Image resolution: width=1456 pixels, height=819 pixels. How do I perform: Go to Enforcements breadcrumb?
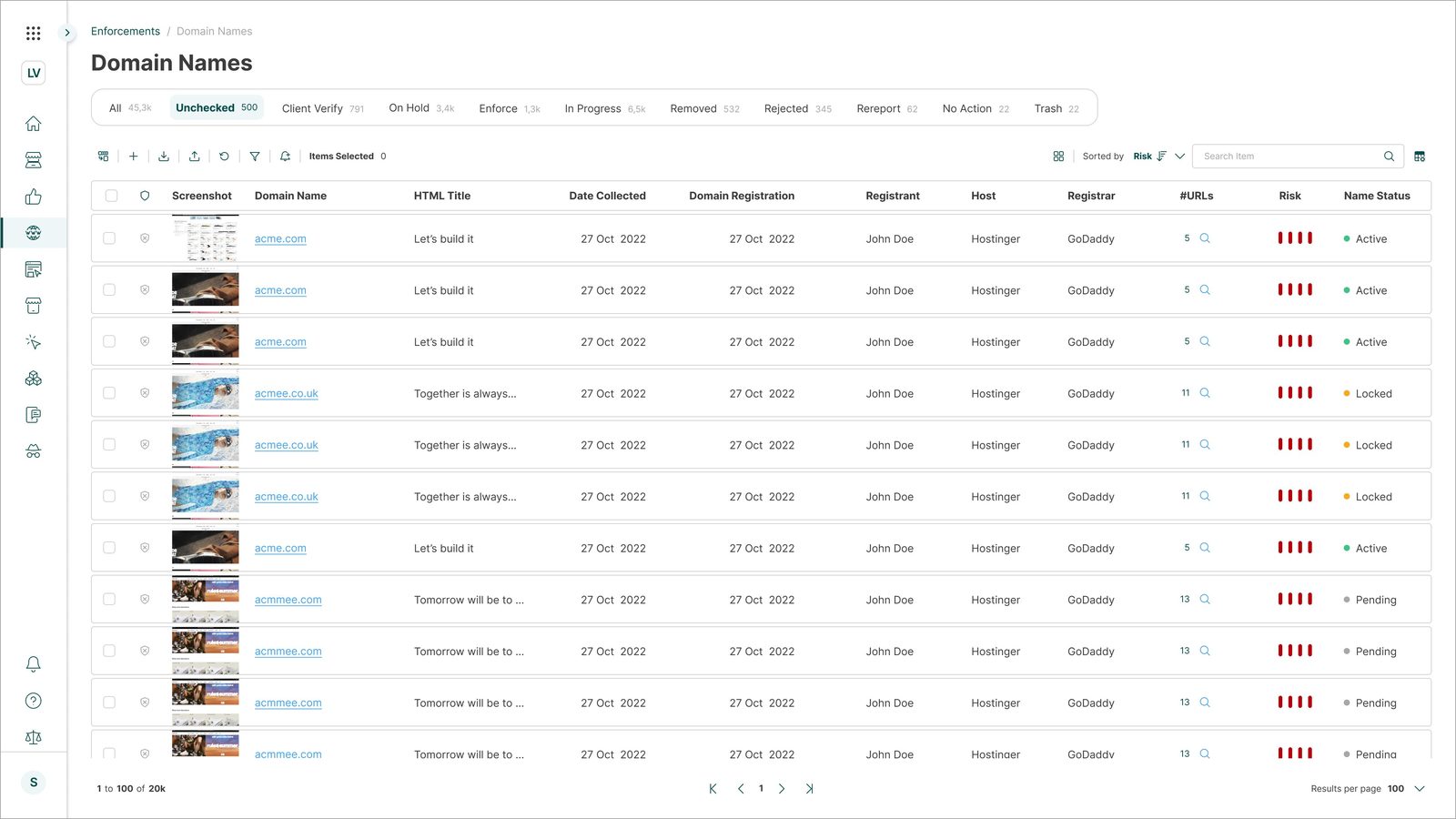[126, 32]
